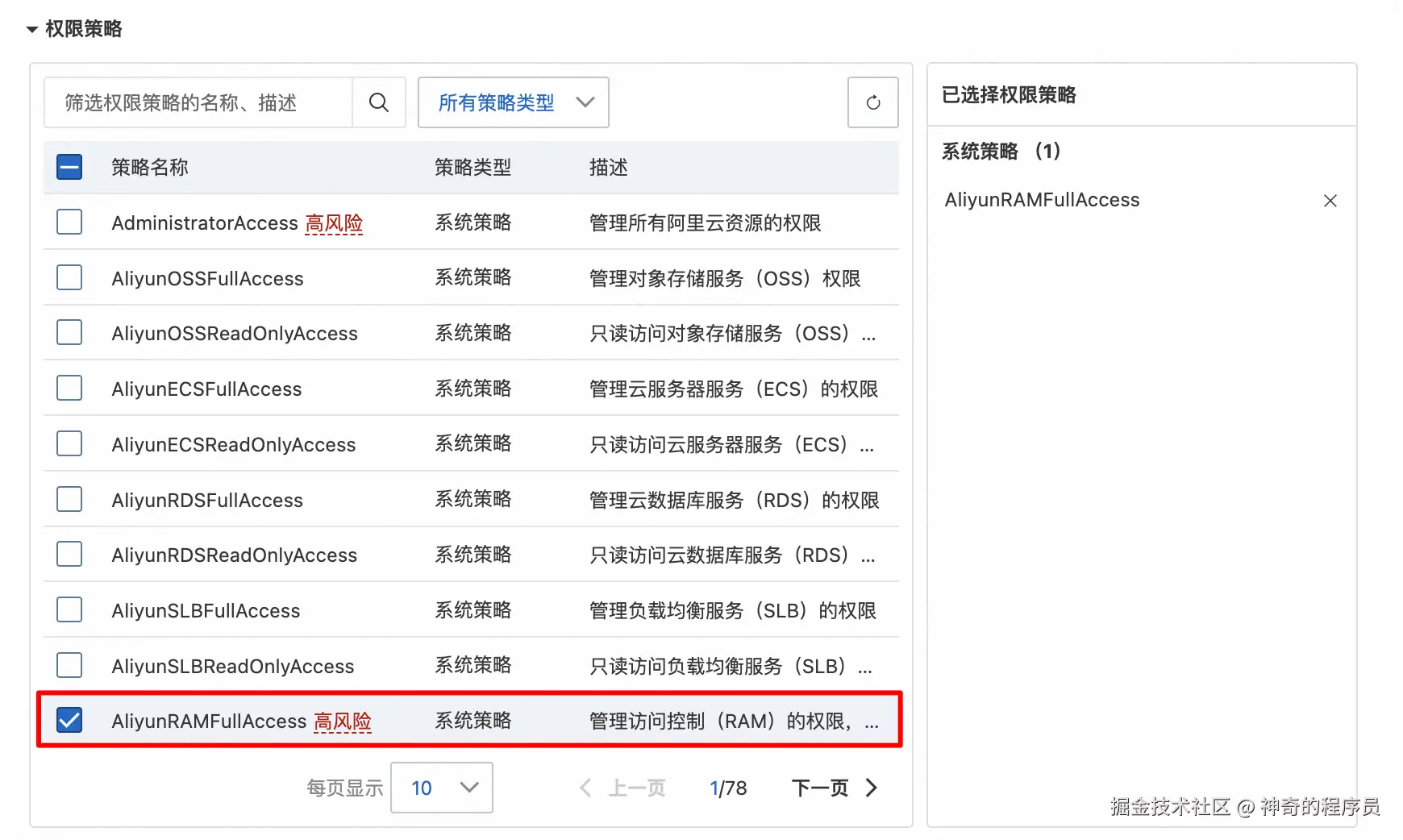Remove AliyunRAMFullAccess from selected policies
The image size is (1403, 840).
coord(1330,201)
